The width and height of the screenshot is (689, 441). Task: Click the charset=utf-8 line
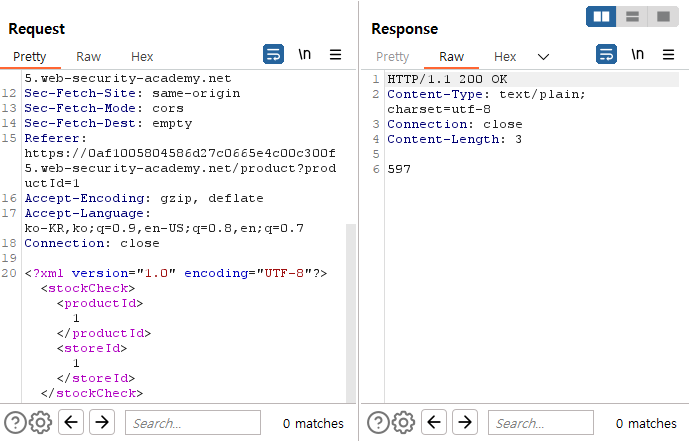439,109
